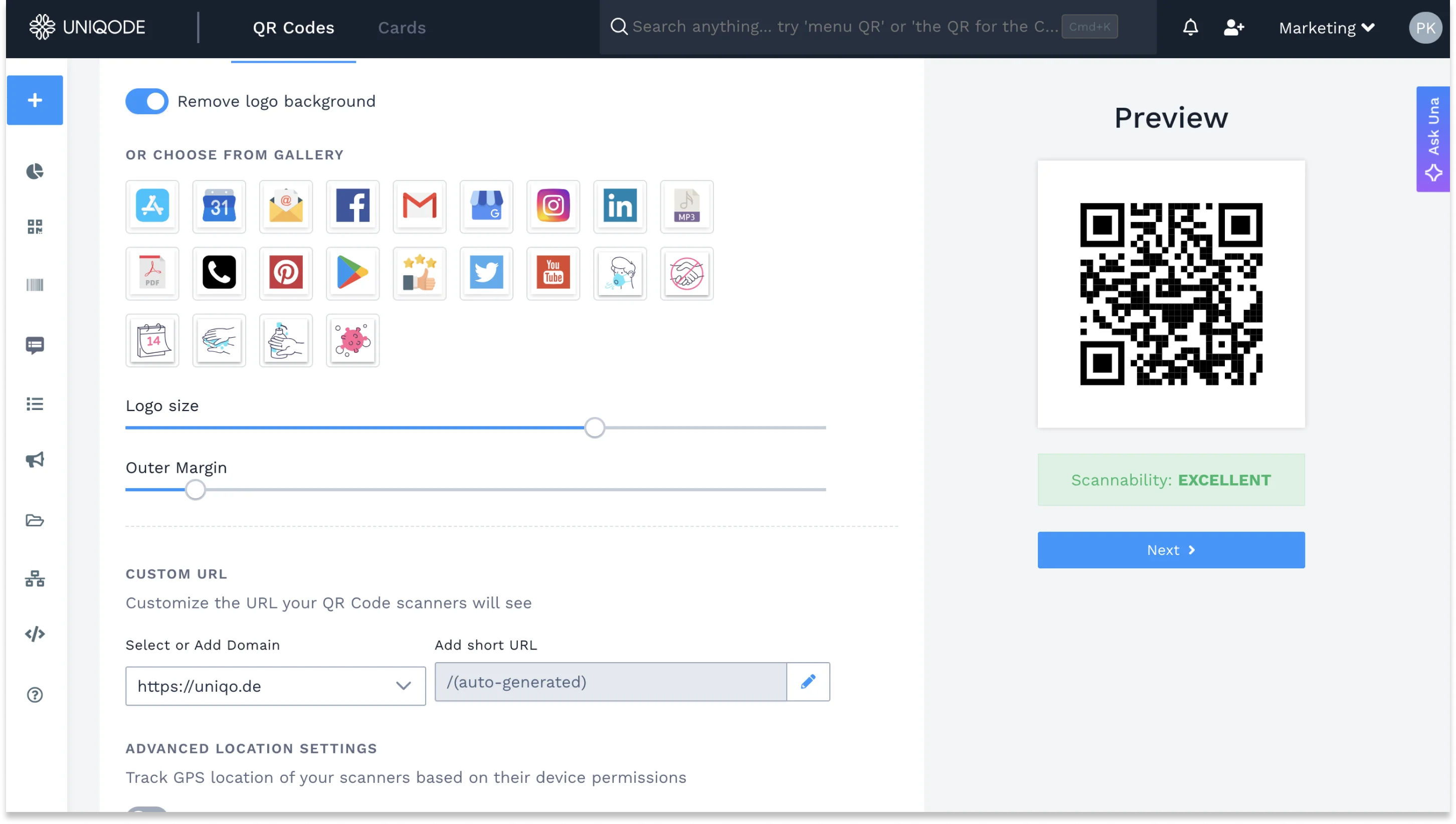Viewport: 1456px width, 824px height.
Task: Open the QR code sidebar icon
Action: click(35, 227)
